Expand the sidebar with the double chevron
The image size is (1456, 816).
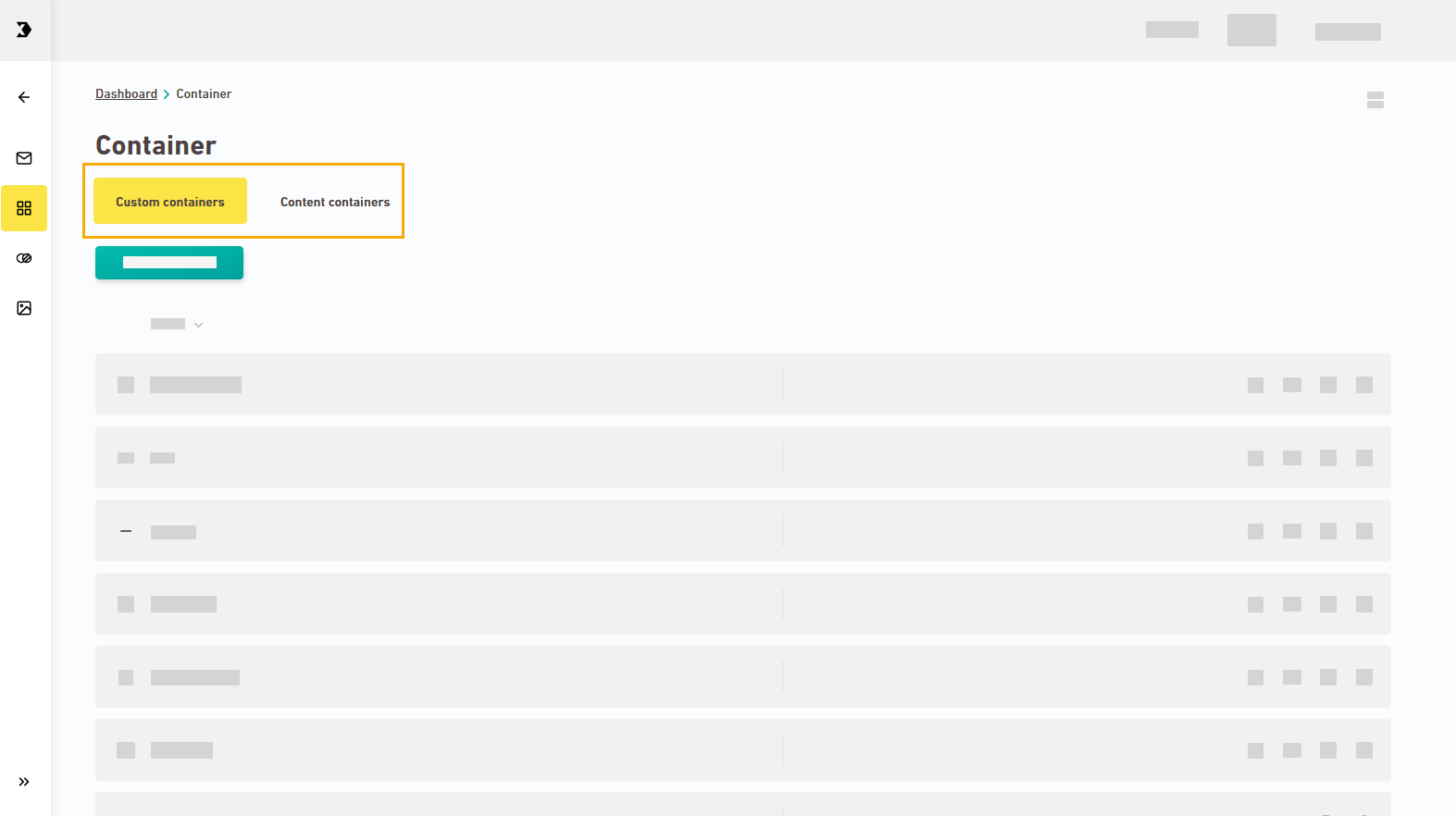(24, 782)
